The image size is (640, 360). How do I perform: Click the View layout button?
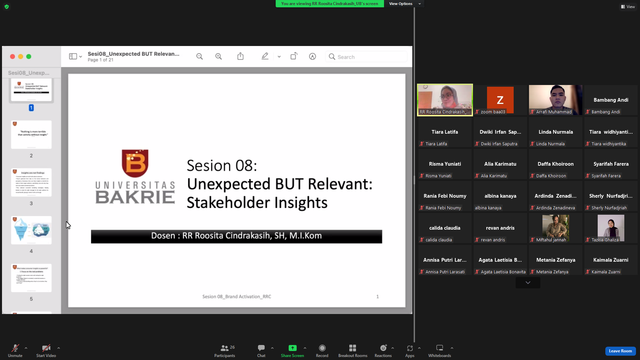(628, 7)
